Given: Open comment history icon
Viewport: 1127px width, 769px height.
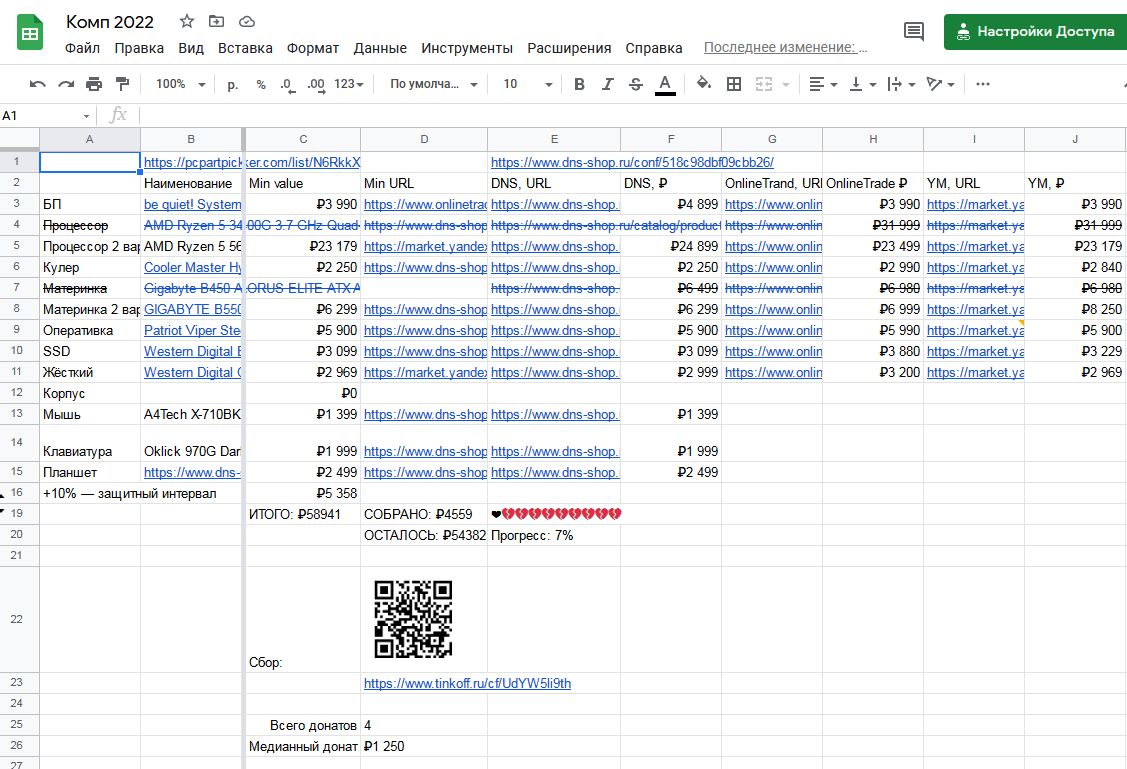Looking at the screenshot, I should [x=914, y=32].
